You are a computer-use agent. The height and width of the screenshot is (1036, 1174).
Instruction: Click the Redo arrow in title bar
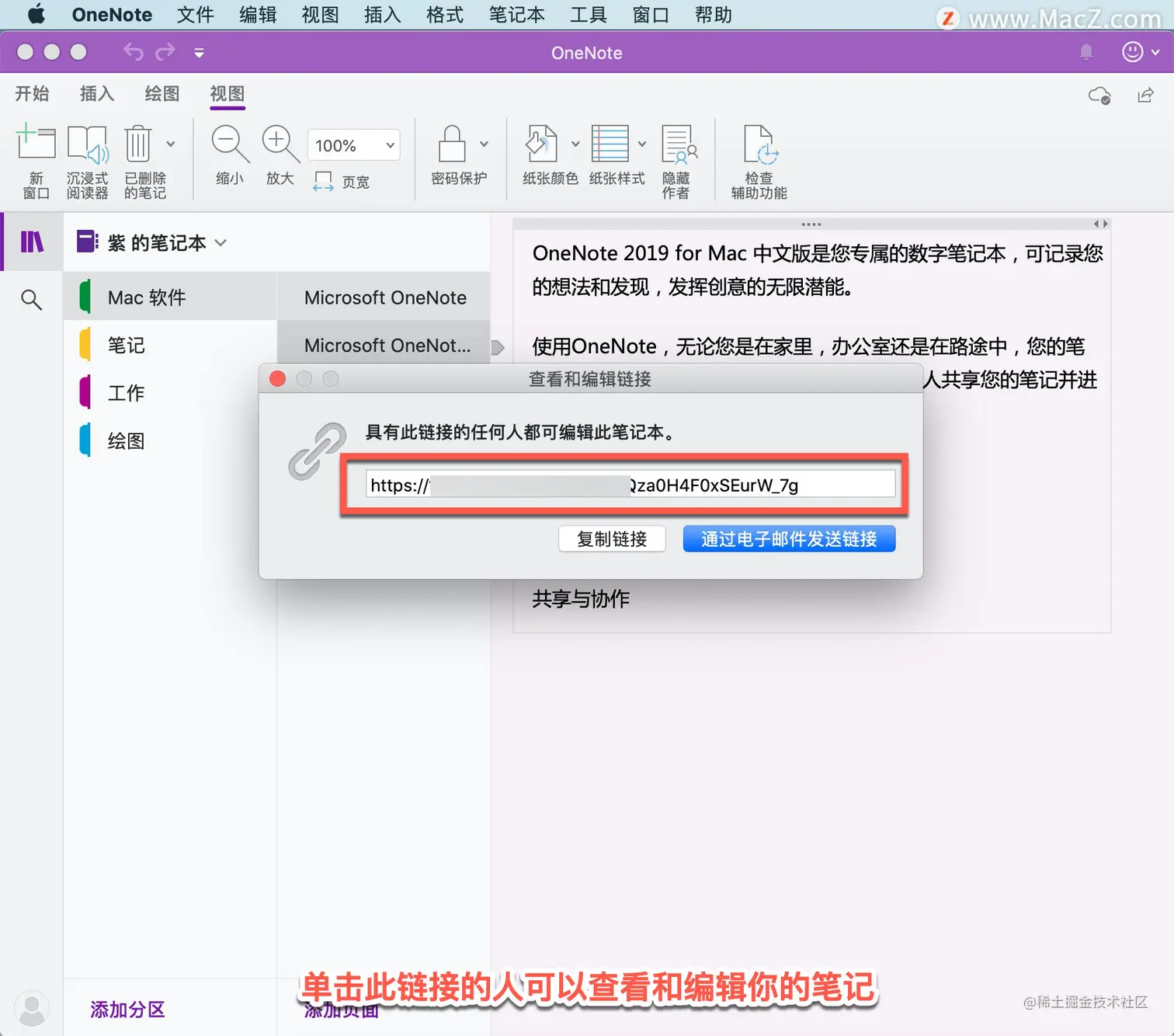165,52
